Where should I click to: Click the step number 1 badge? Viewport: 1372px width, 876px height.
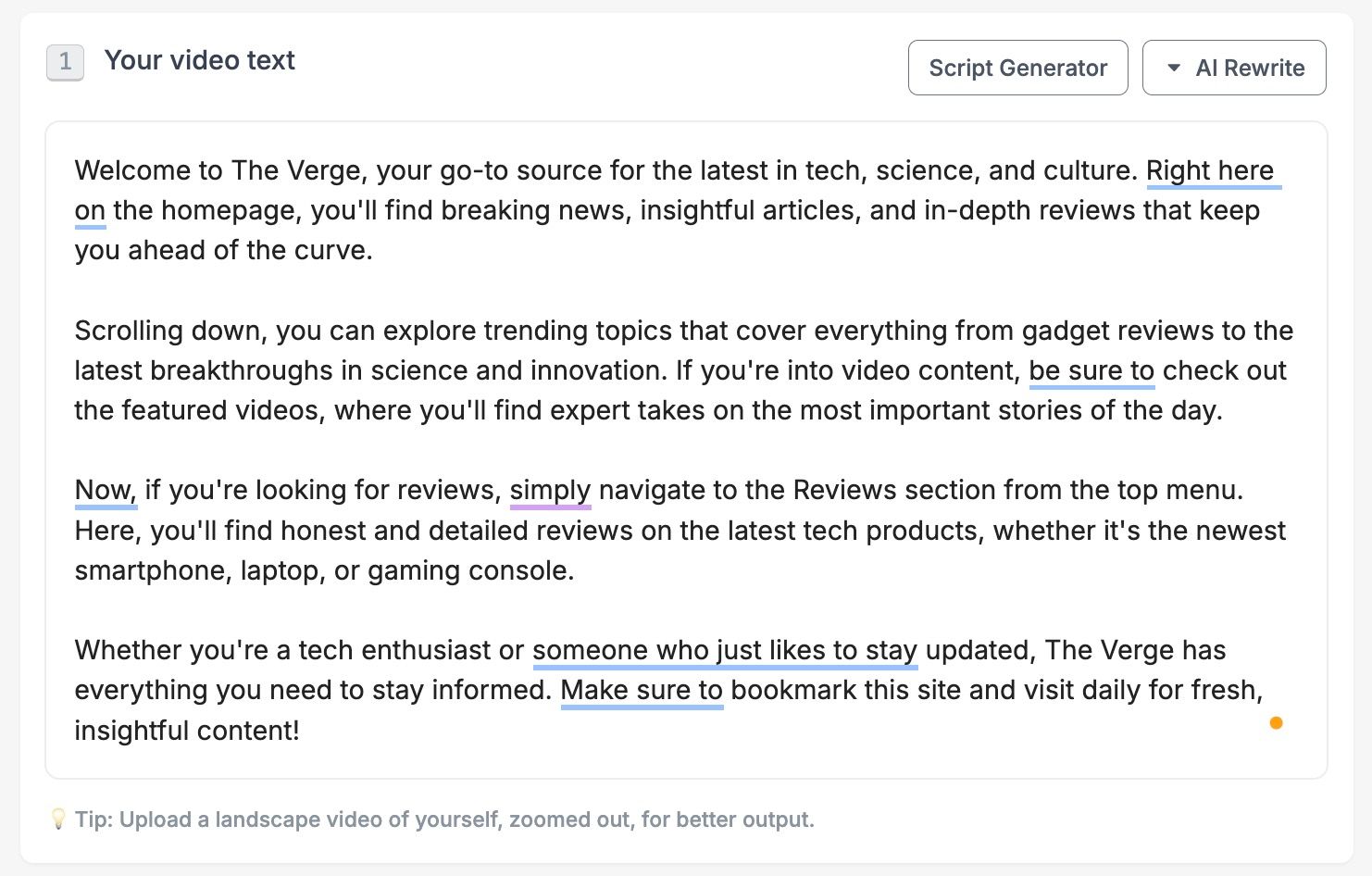click(65, 61)
